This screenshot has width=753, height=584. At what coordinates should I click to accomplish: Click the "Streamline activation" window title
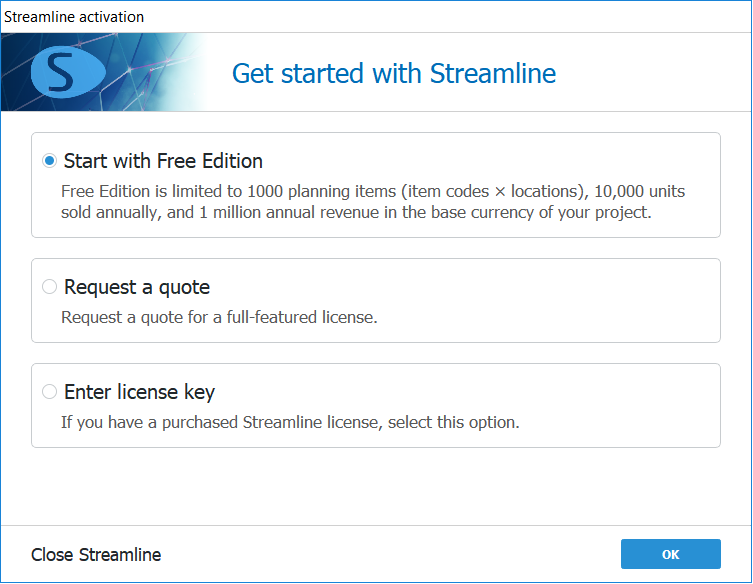(74, 16)
